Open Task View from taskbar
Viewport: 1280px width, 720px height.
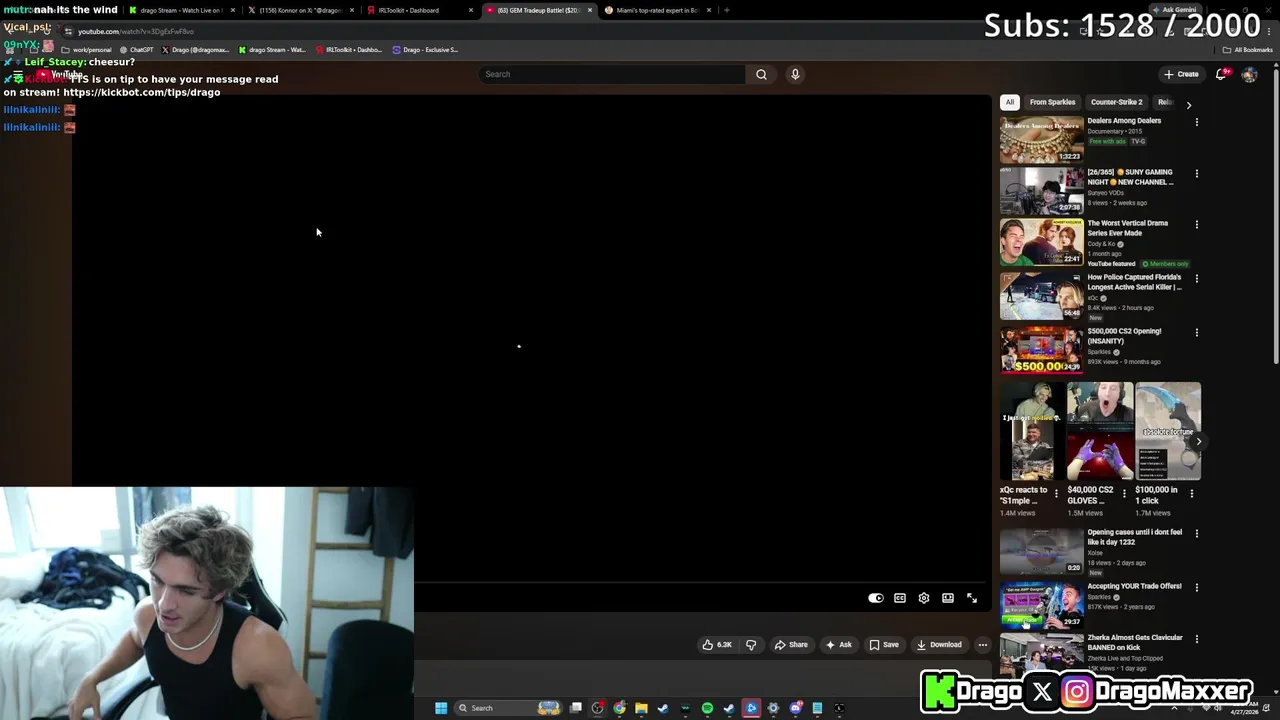576,708
